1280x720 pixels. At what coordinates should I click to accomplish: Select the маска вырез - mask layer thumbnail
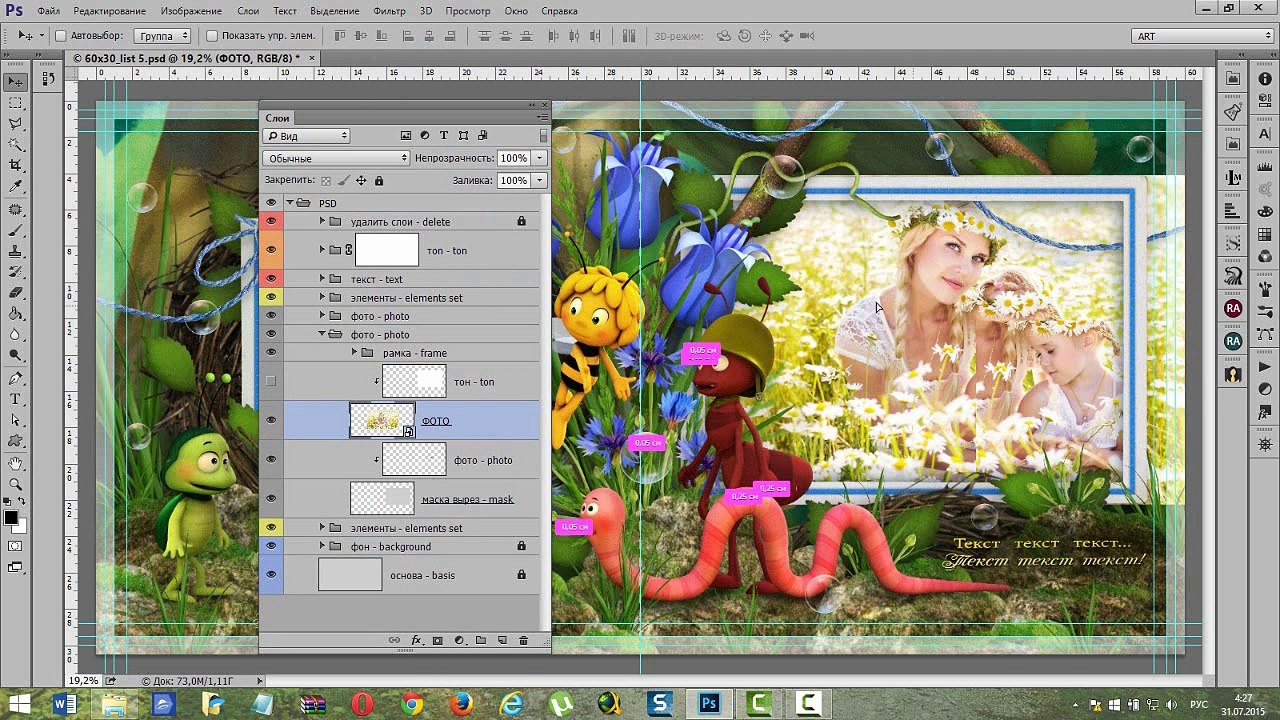[382, 498]
